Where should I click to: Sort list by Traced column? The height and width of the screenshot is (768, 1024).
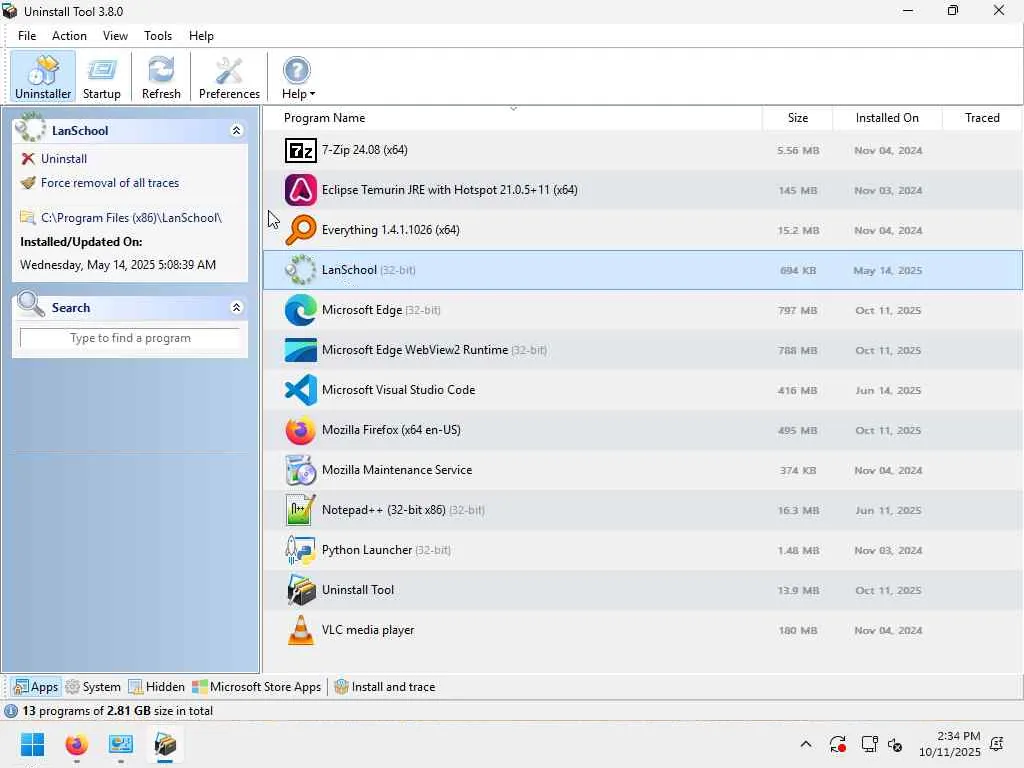[982, 118]
